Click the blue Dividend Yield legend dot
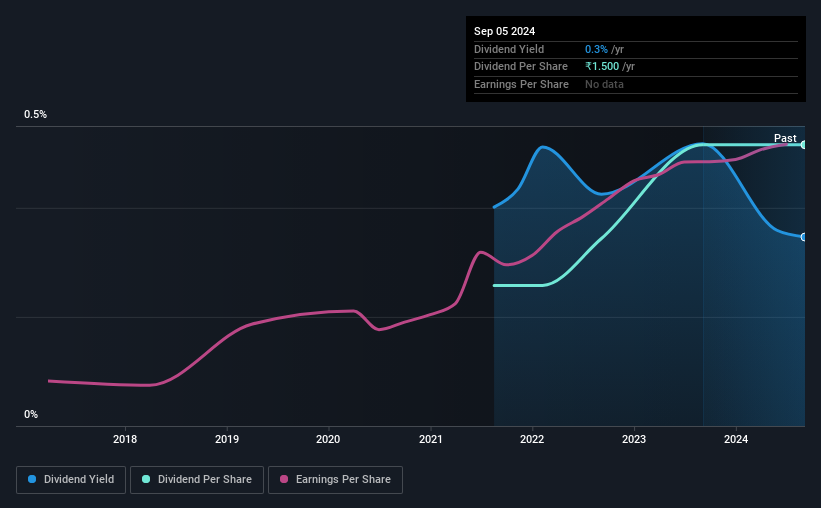This screenshot has height=508, width=821. click(32, 479)
